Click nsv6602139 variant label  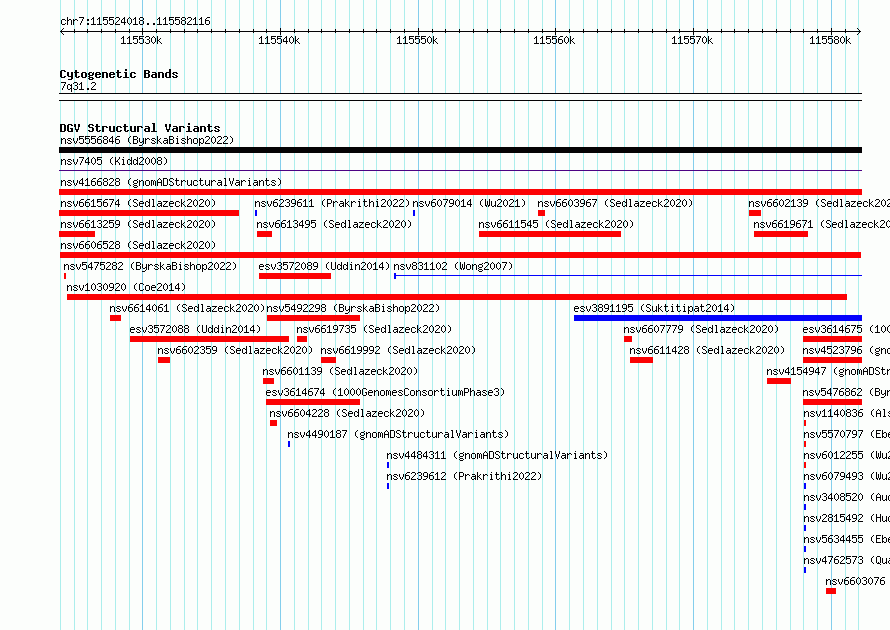coord(818,203)
